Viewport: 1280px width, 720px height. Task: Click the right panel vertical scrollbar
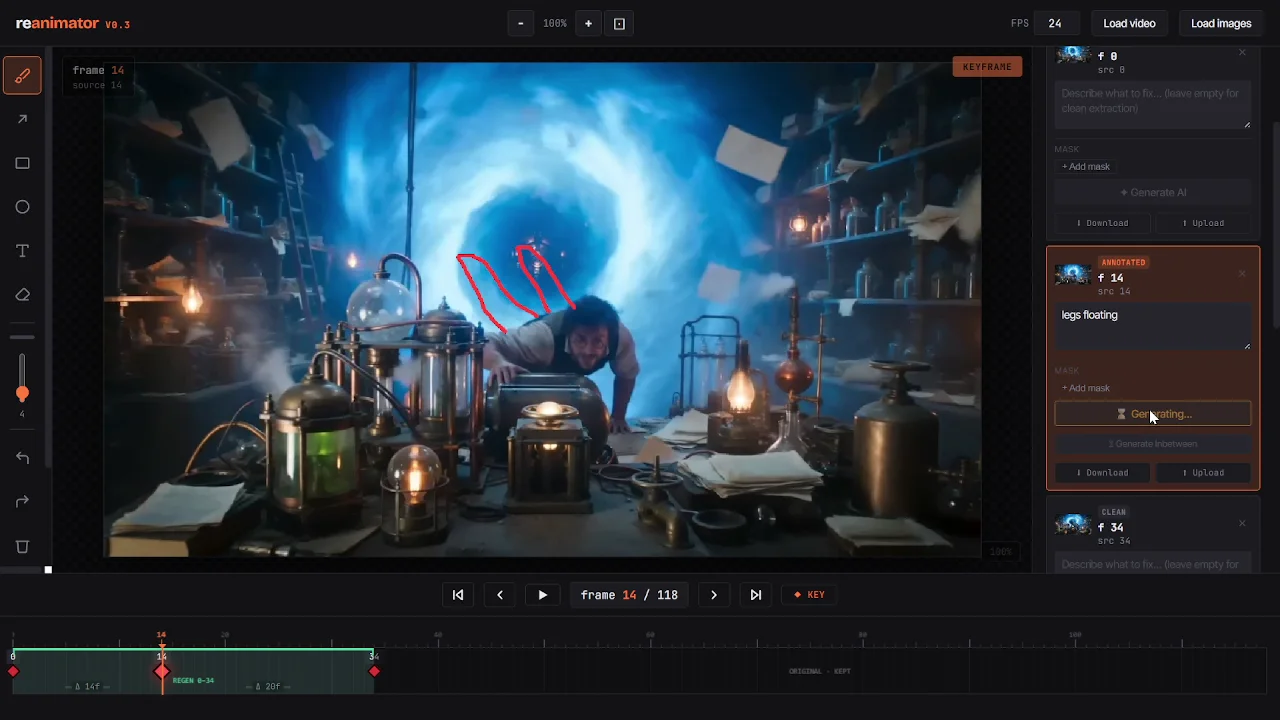click(1275, 225)
